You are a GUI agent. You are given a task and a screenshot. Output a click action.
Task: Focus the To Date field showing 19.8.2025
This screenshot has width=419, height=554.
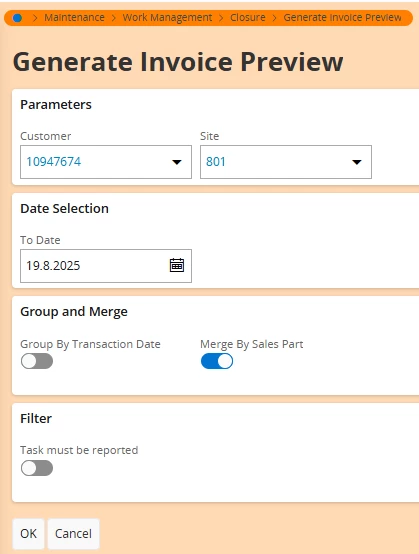pos(106,266)
